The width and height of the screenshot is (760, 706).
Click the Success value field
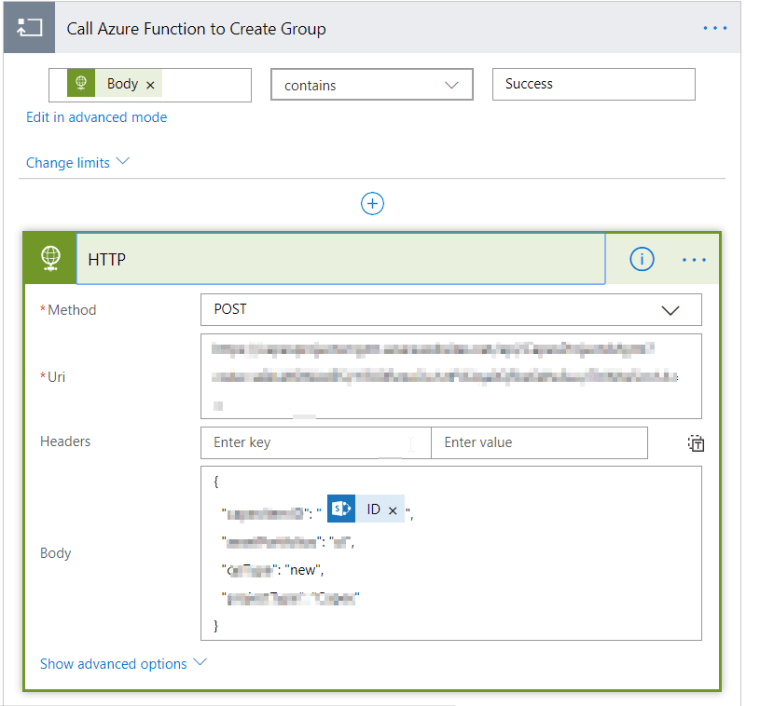pyautogui.click(x=594, y=84)
